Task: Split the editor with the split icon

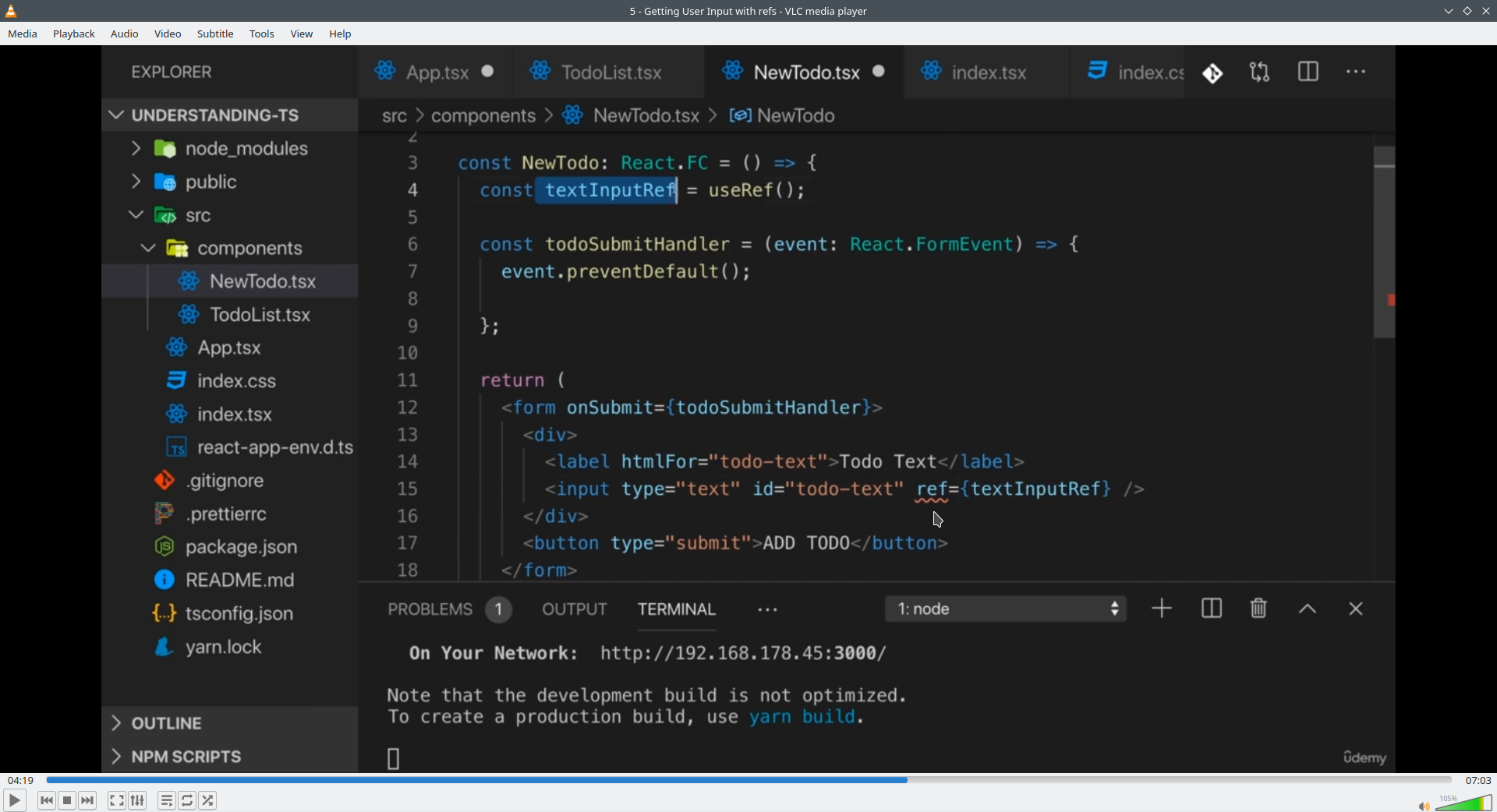Action: pyautogui.click(x=1308, y=72)
